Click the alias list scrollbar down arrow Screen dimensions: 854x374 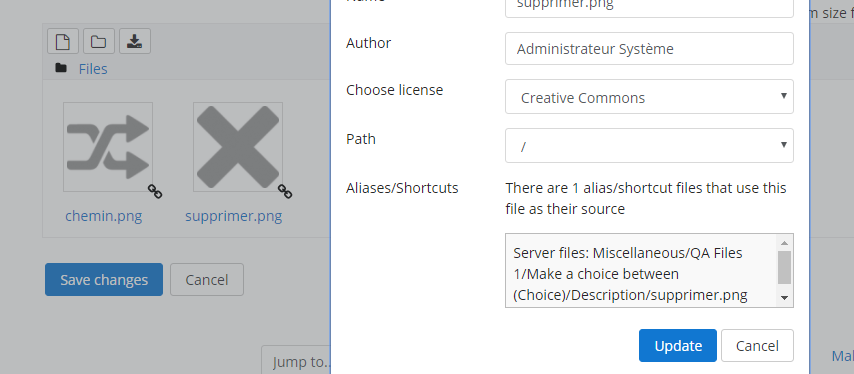784,297
